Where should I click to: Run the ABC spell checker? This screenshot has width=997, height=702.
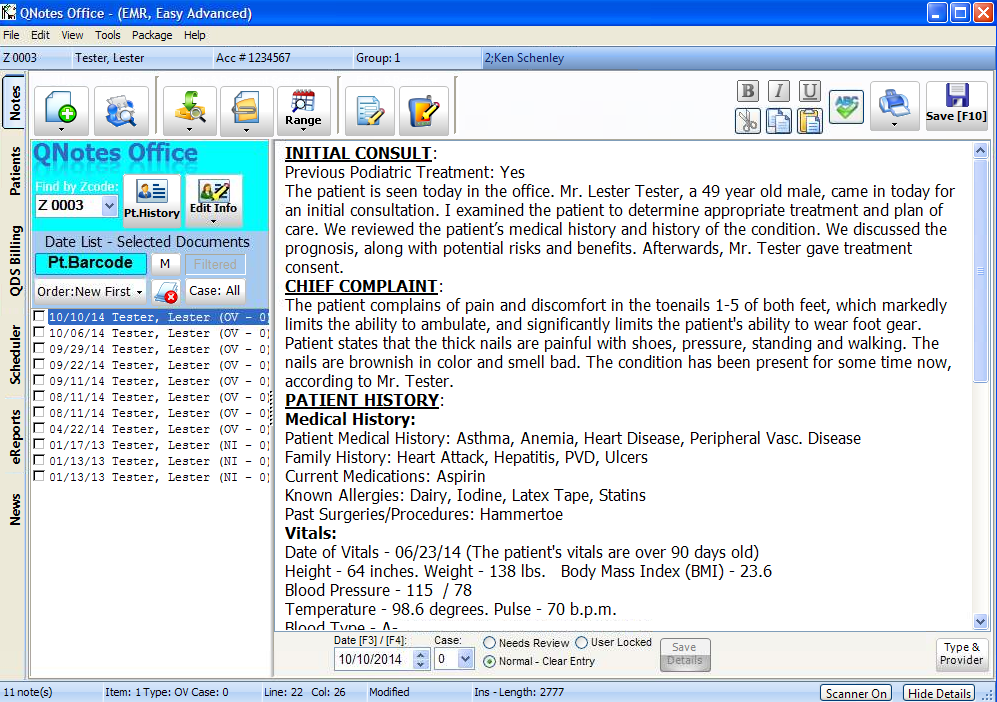[846, 107]
